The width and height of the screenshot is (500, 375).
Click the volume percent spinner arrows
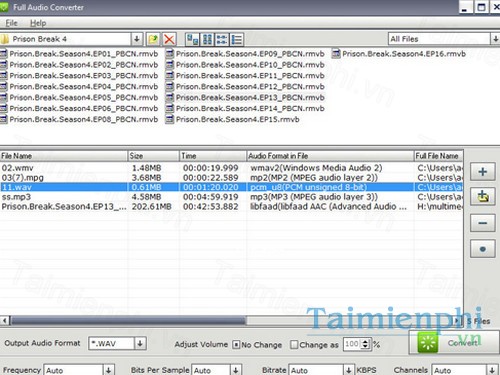pyautogui.click(x=366, y=344)
